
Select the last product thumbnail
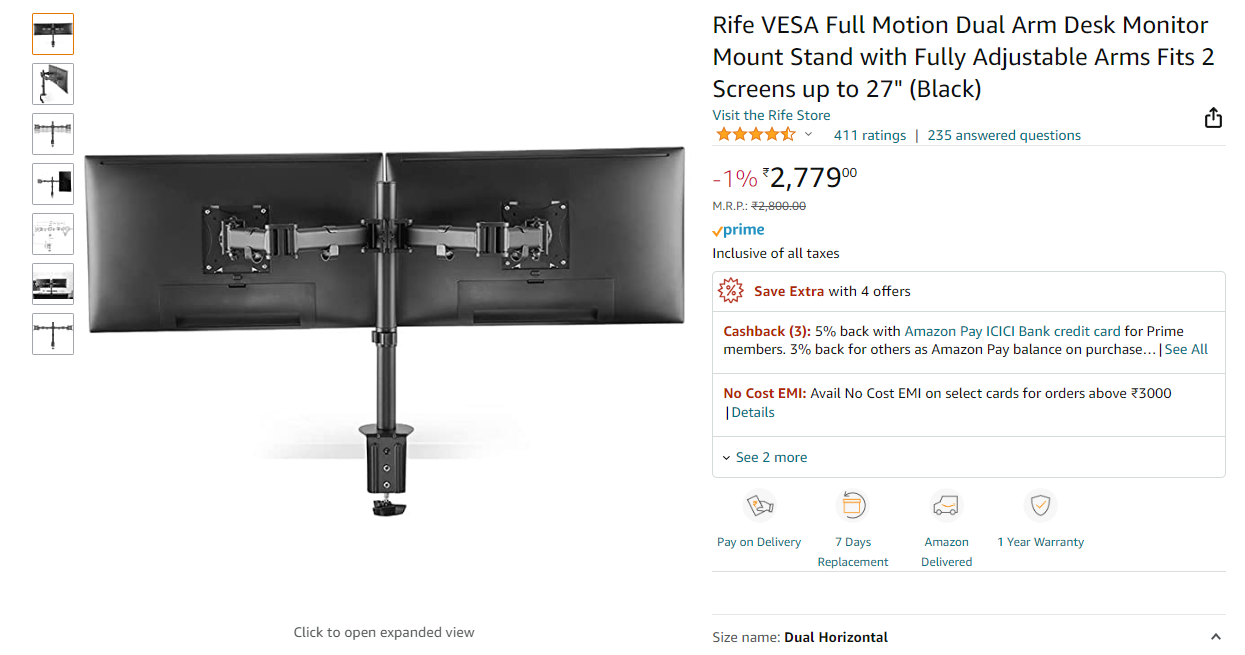click(53, 334)
